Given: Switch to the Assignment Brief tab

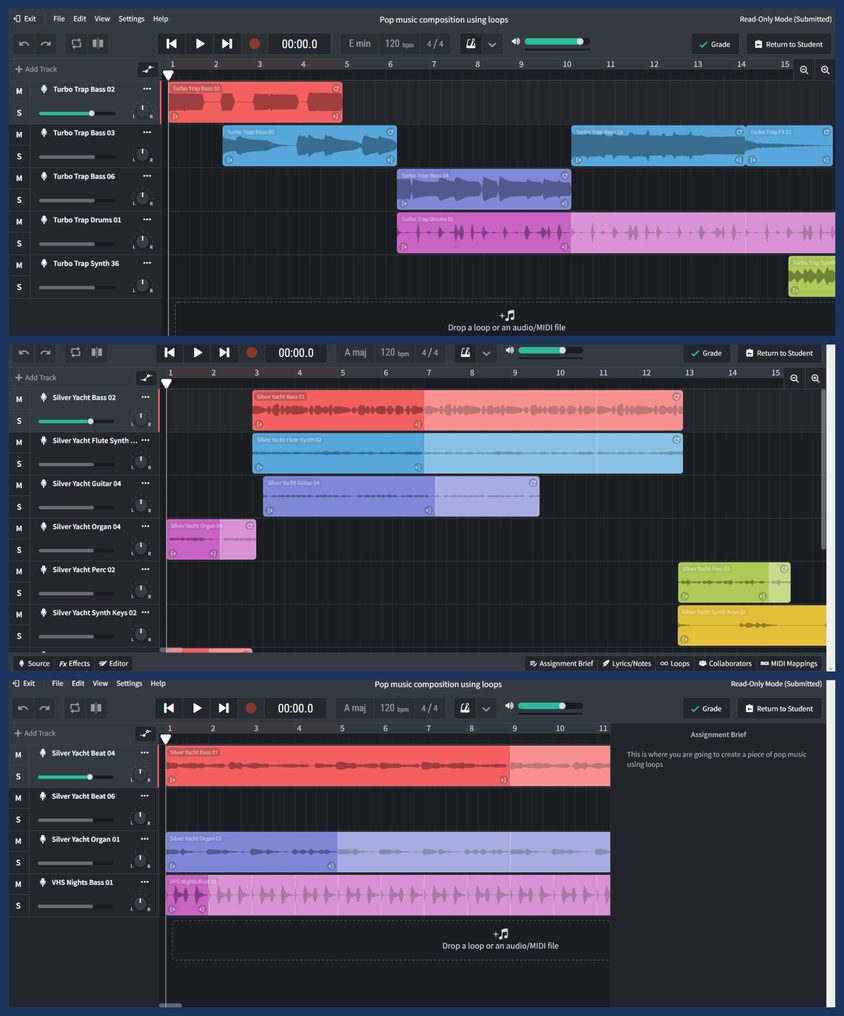Looking at the screenshot, I should [560, 663].
